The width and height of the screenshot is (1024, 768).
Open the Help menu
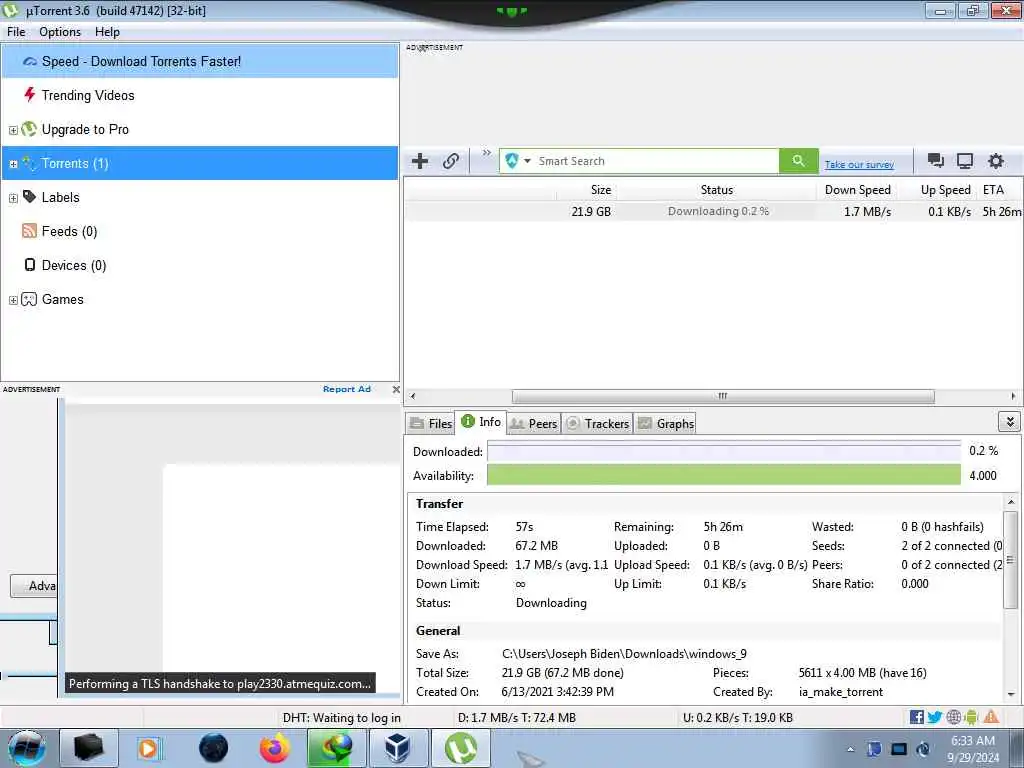107,31
